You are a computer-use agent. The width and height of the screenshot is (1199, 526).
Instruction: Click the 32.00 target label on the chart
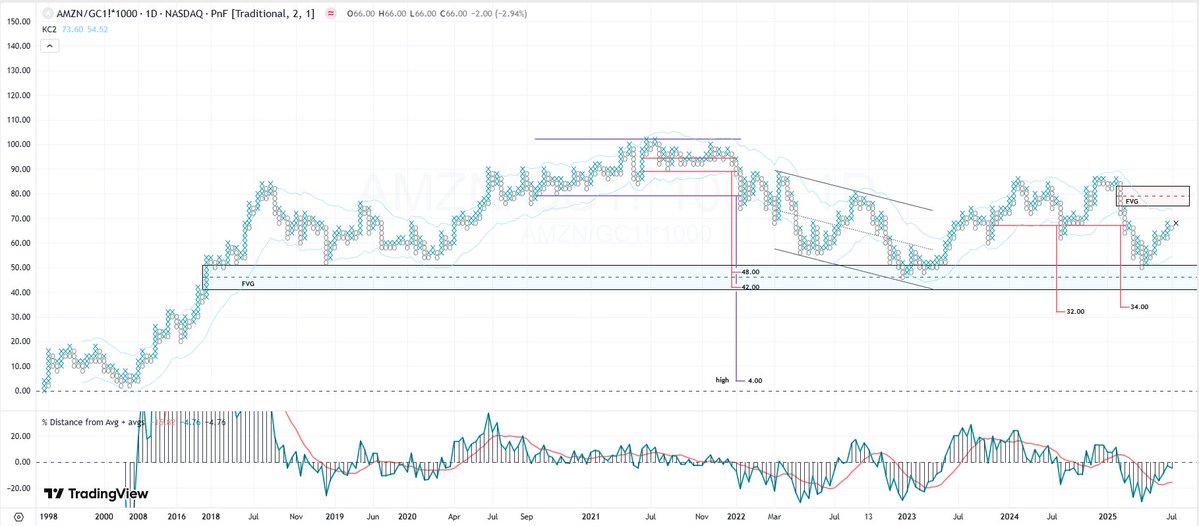click(1075, 311)
